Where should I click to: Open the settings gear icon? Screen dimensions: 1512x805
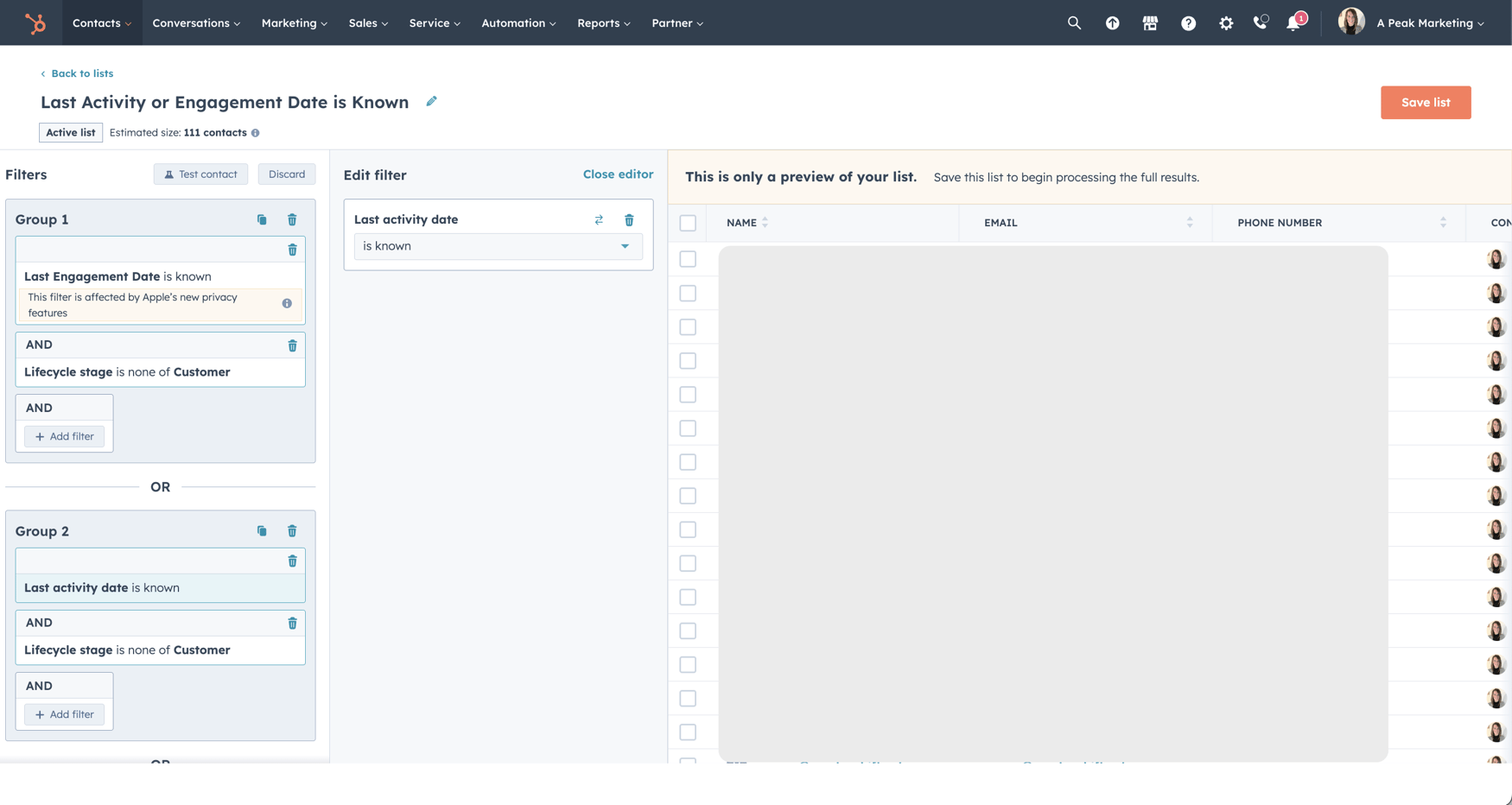pyautogui.click(x=1226, y=22)
